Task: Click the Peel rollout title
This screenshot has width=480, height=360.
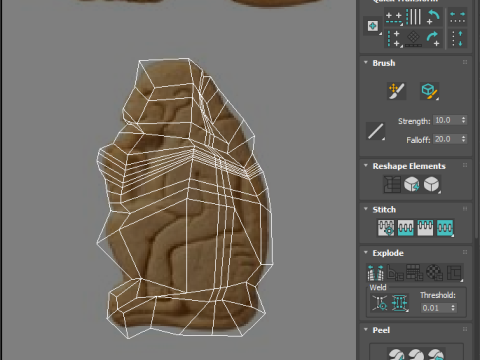Action: (x=381, y=330)
